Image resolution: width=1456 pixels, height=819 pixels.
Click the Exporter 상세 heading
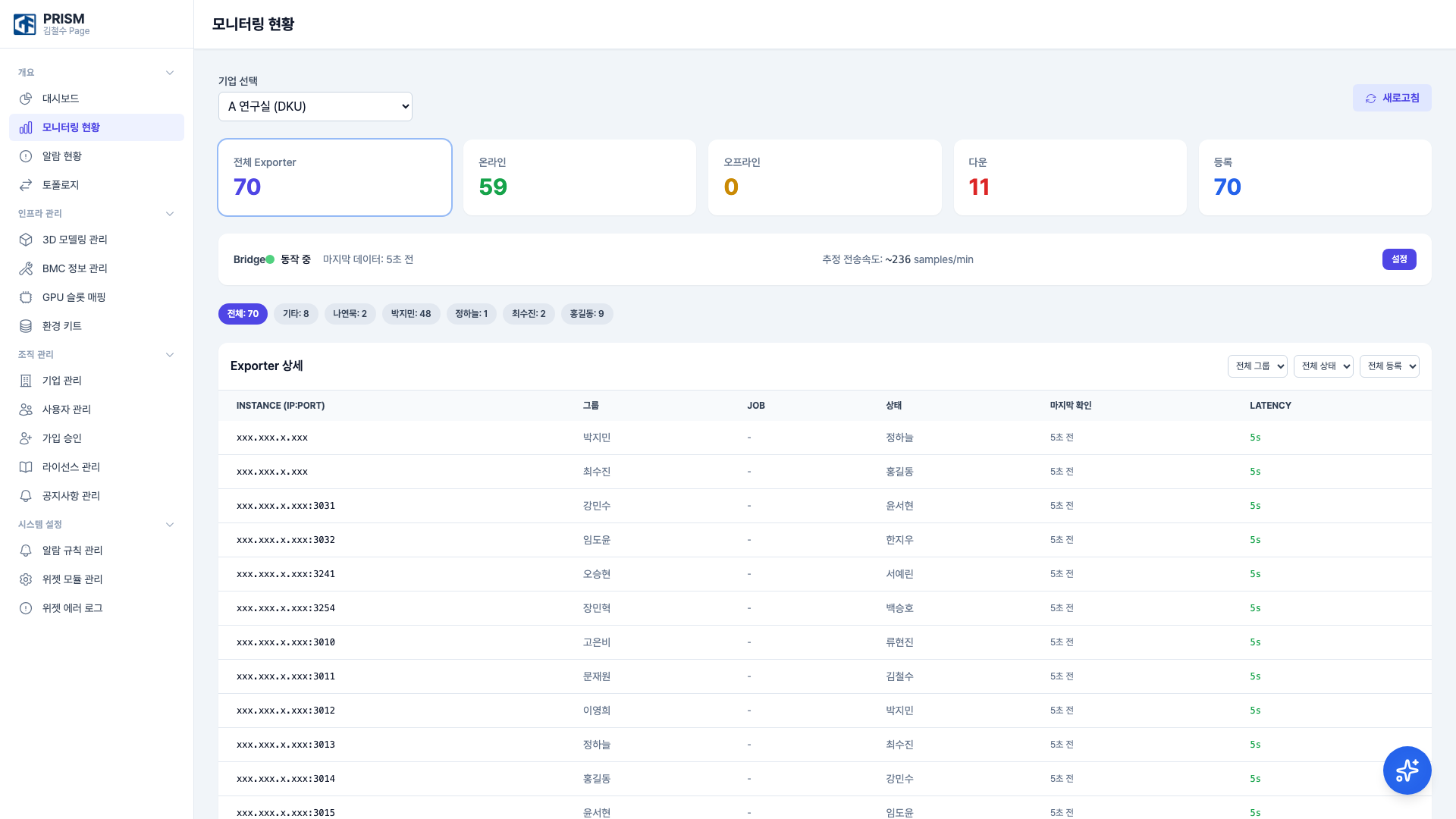(x=267, y=366)
